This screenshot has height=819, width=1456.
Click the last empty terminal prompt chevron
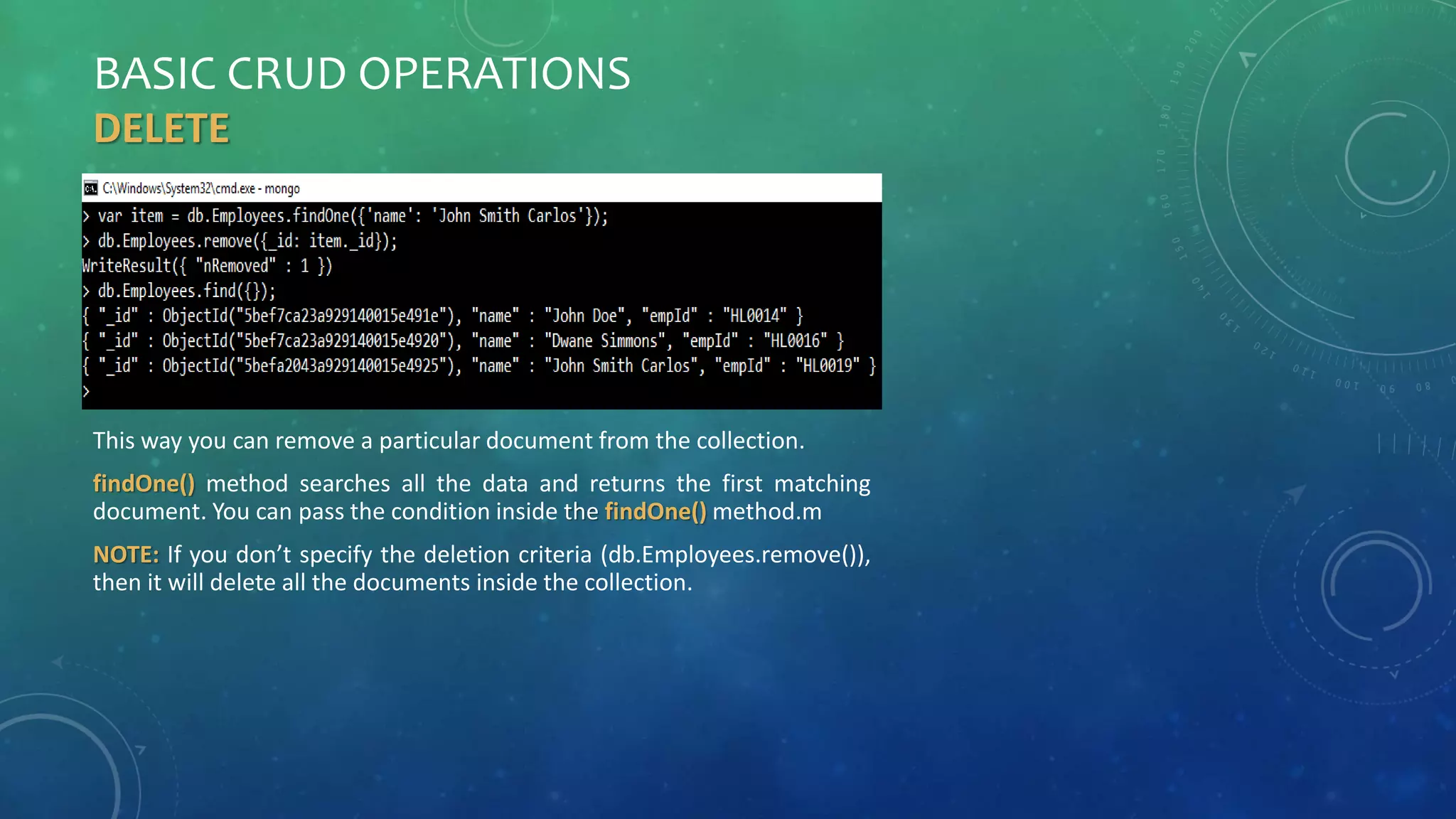point(86,391)
